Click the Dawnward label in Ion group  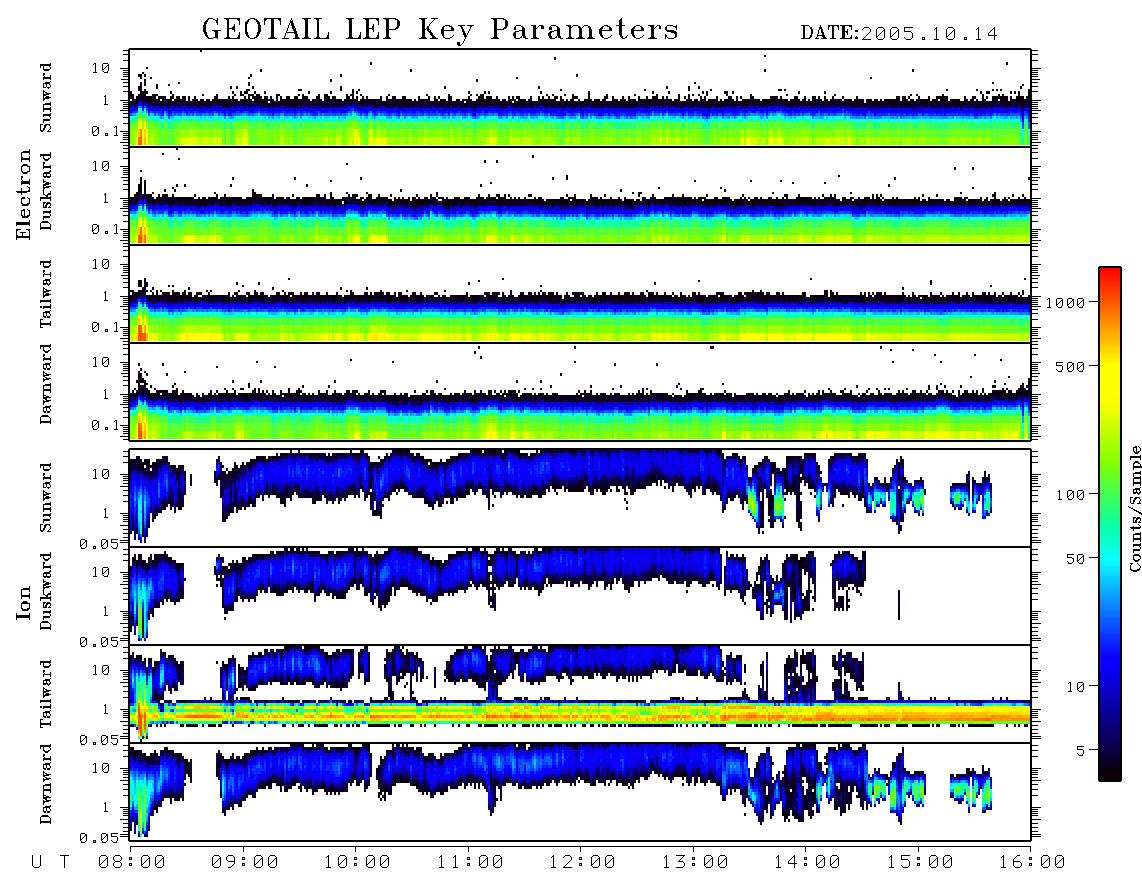point(46,785)
